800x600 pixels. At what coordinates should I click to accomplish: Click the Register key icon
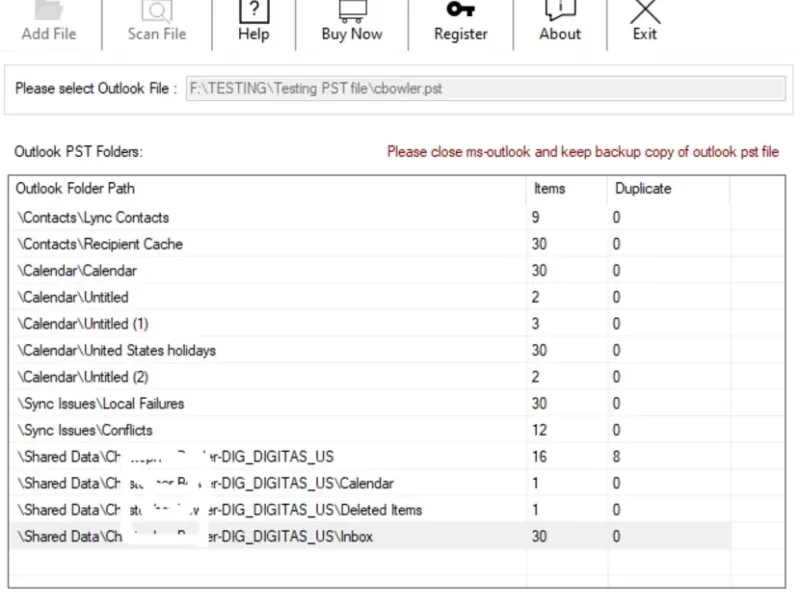(x=460, y=11)
